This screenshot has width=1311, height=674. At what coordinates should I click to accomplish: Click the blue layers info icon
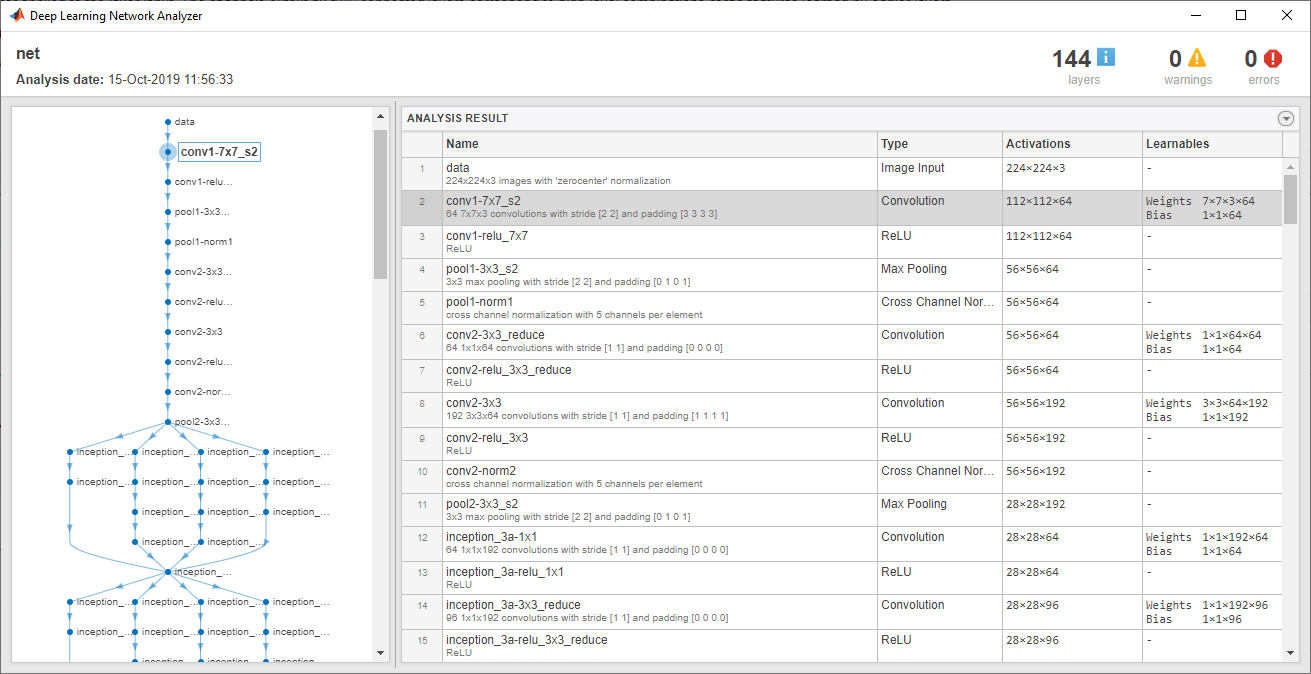1106,58
